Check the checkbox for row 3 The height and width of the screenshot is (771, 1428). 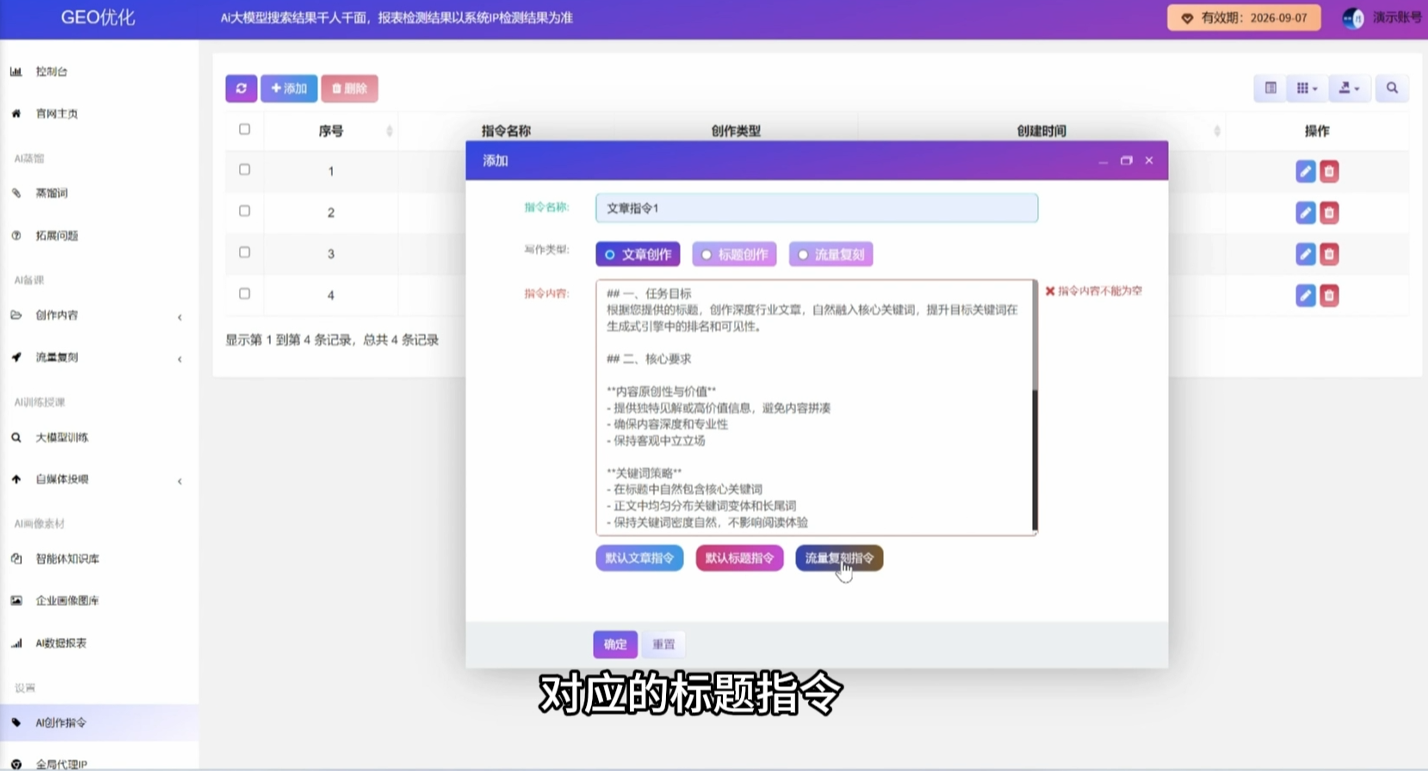(x=243, y=253)
